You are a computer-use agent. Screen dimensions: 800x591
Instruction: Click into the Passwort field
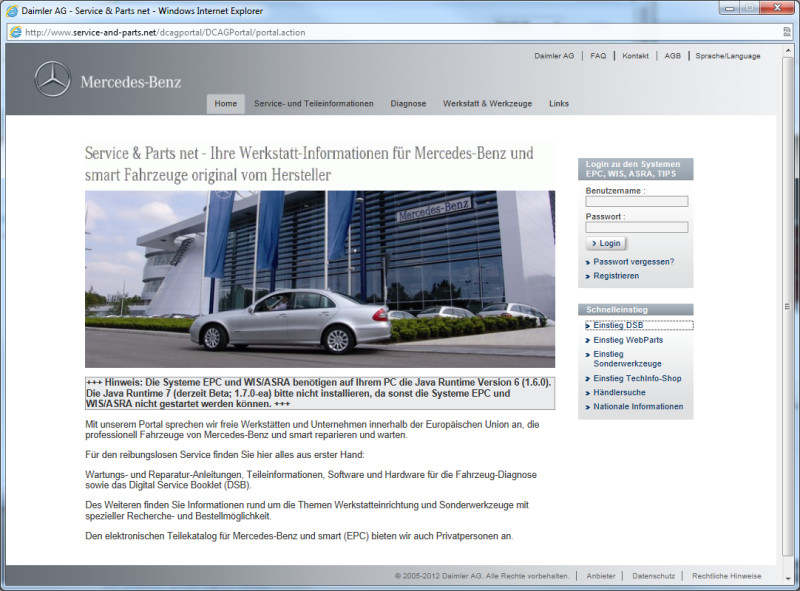636,227
